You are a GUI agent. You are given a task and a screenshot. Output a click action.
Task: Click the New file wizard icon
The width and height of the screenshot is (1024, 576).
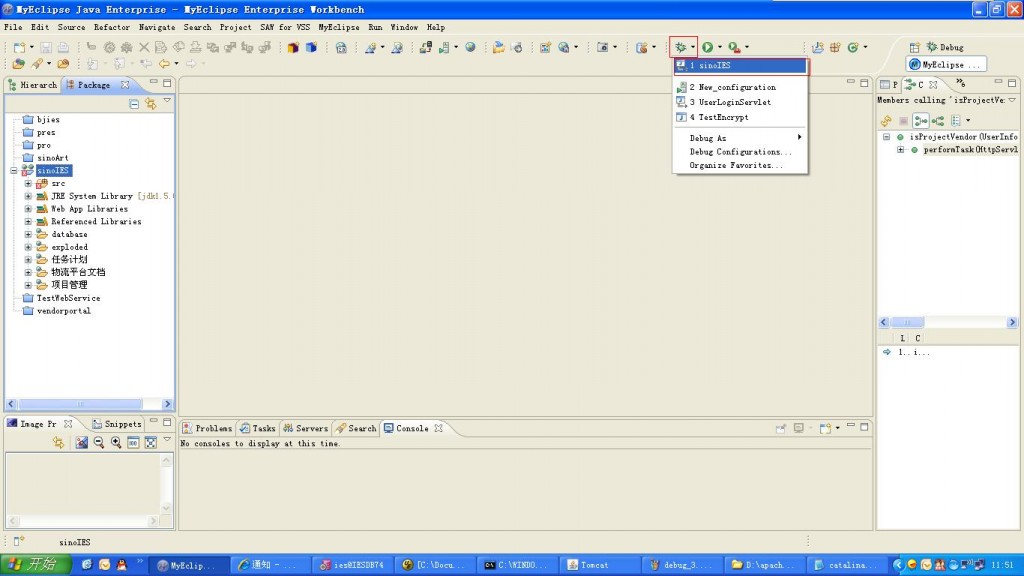click(x=20, y=47)
